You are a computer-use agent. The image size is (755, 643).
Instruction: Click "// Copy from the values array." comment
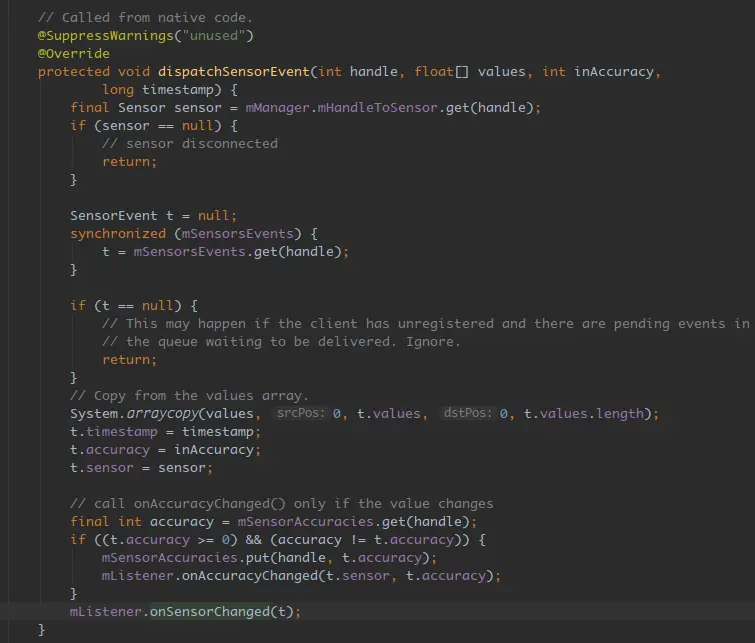pos(189,395)
